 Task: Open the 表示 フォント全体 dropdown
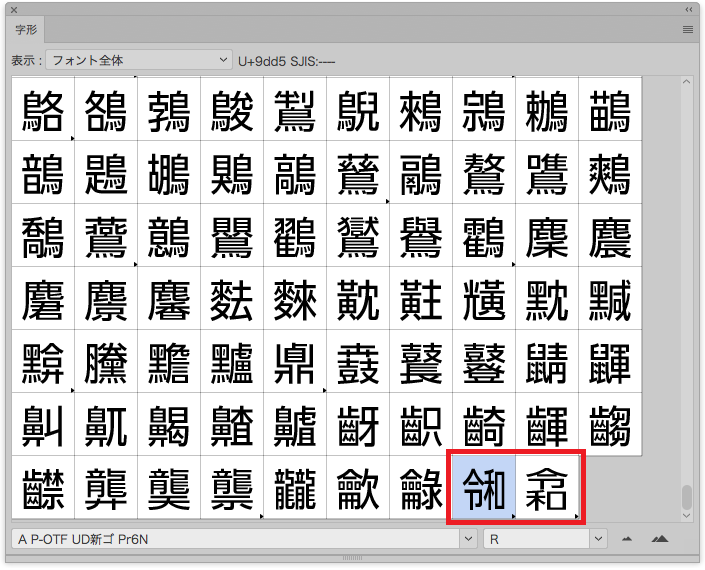coord(139,60)
